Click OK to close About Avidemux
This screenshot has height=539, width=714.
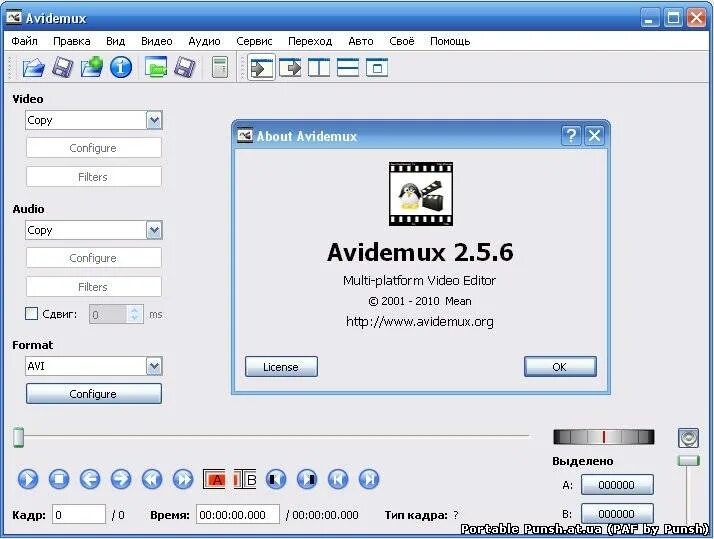560,367
